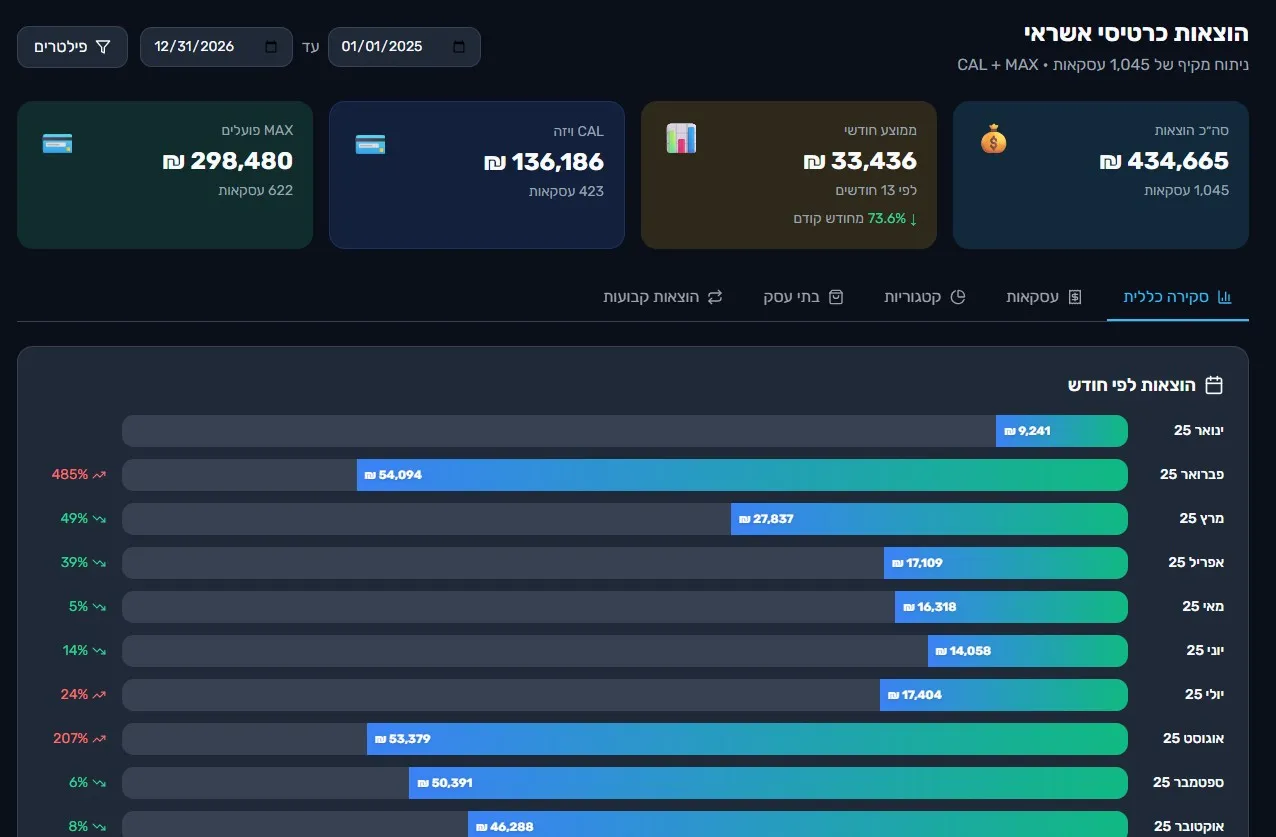Click the funnel icon in the פילטרים button
Viewport: 1276px width, 837px height.
tap(102, 47)
